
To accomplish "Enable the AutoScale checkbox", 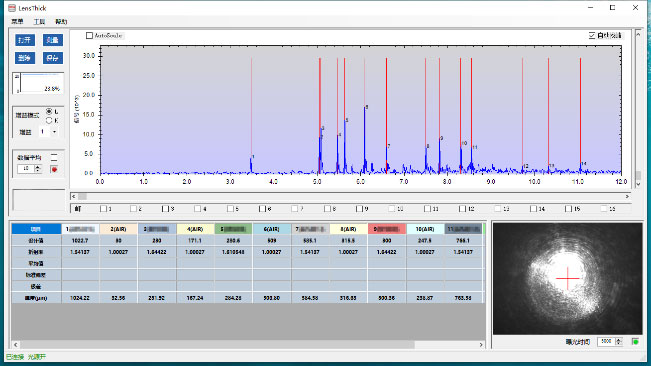I will pos(89,36).
